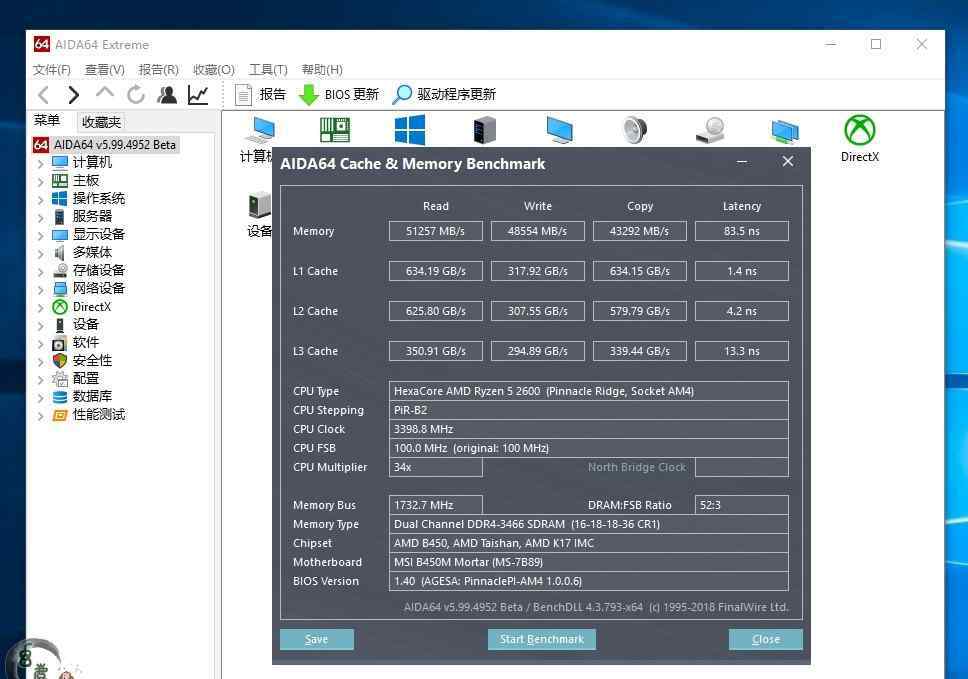This screenshot has width=968, height=679.
Task: Switch to the 收藏夹 favorites tab
Action: click(101, 122)
